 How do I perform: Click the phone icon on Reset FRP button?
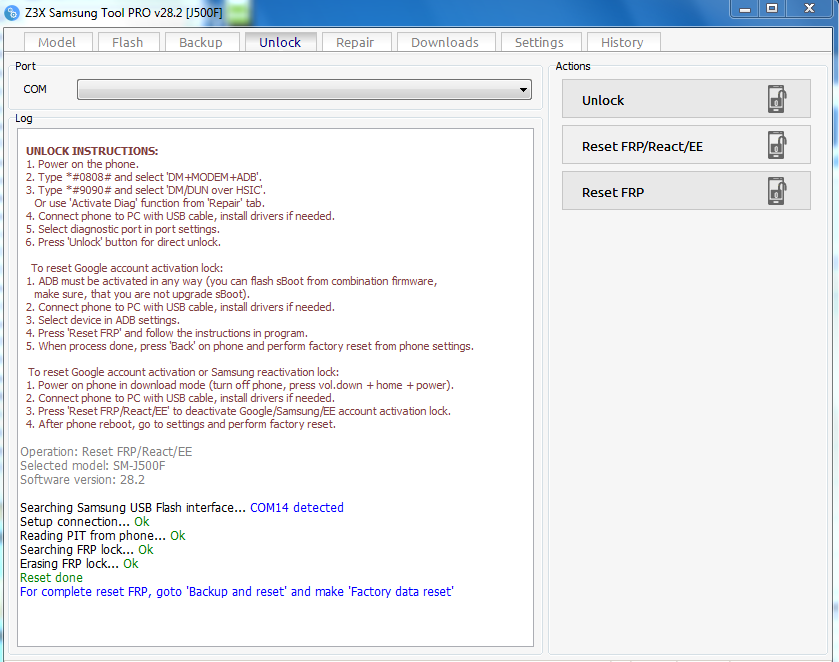(777, 191)
